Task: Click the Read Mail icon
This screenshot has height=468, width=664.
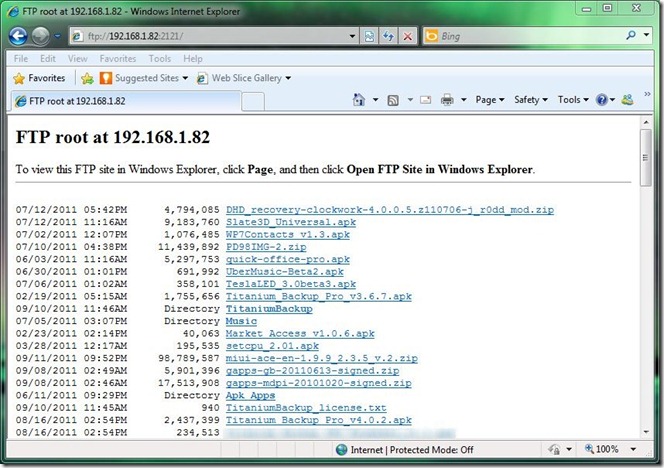Action: 426,100
